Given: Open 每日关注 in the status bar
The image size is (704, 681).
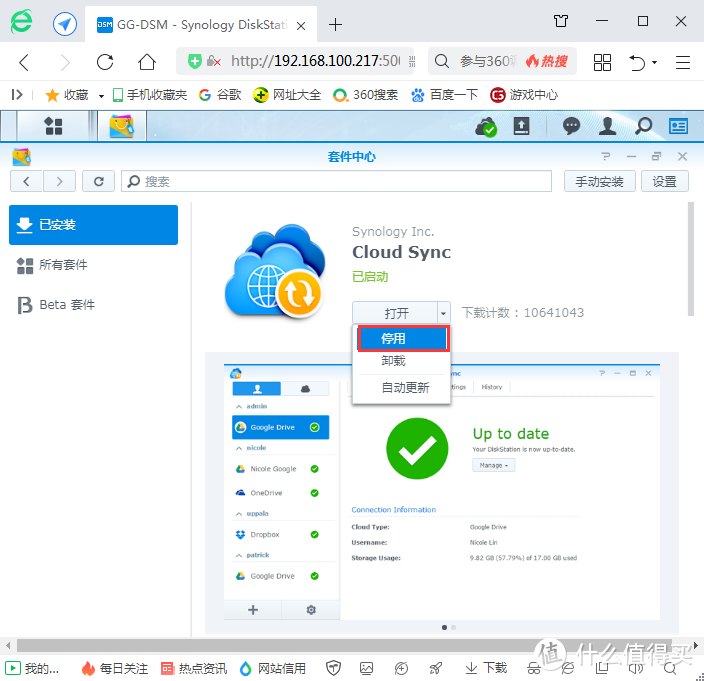Looking at the screenshot, I should (x=115, y=668).
